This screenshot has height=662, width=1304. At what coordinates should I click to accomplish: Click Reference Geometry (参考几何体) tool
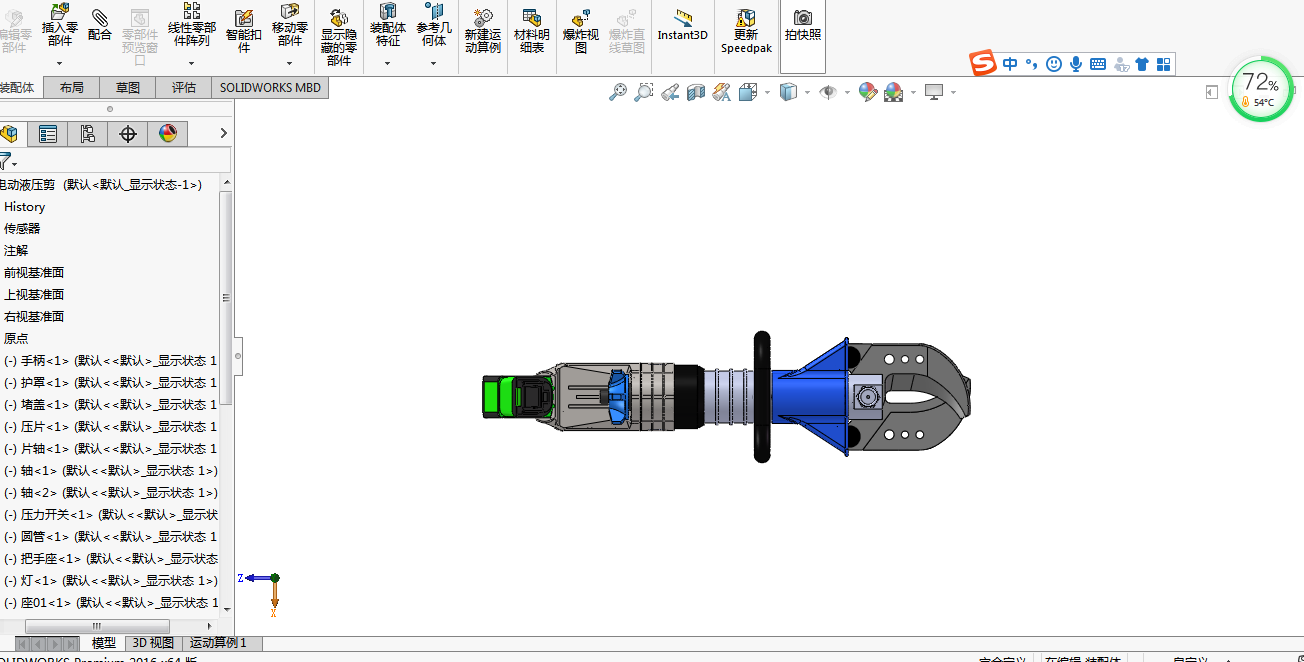pos(434,26)
